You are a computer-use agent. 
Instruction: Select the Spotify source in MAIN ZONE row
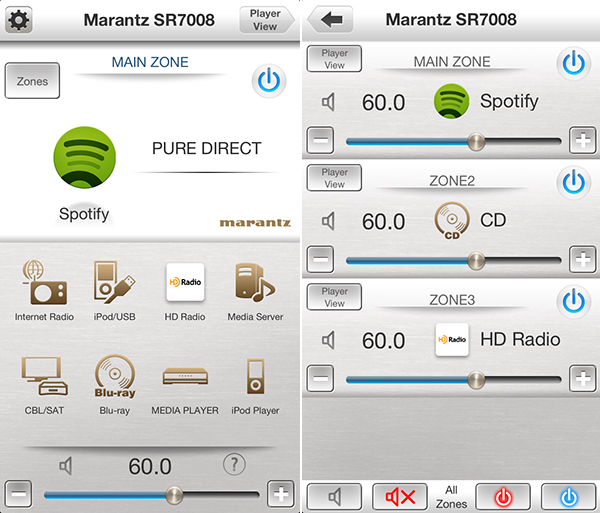click(x=452, y=101)
